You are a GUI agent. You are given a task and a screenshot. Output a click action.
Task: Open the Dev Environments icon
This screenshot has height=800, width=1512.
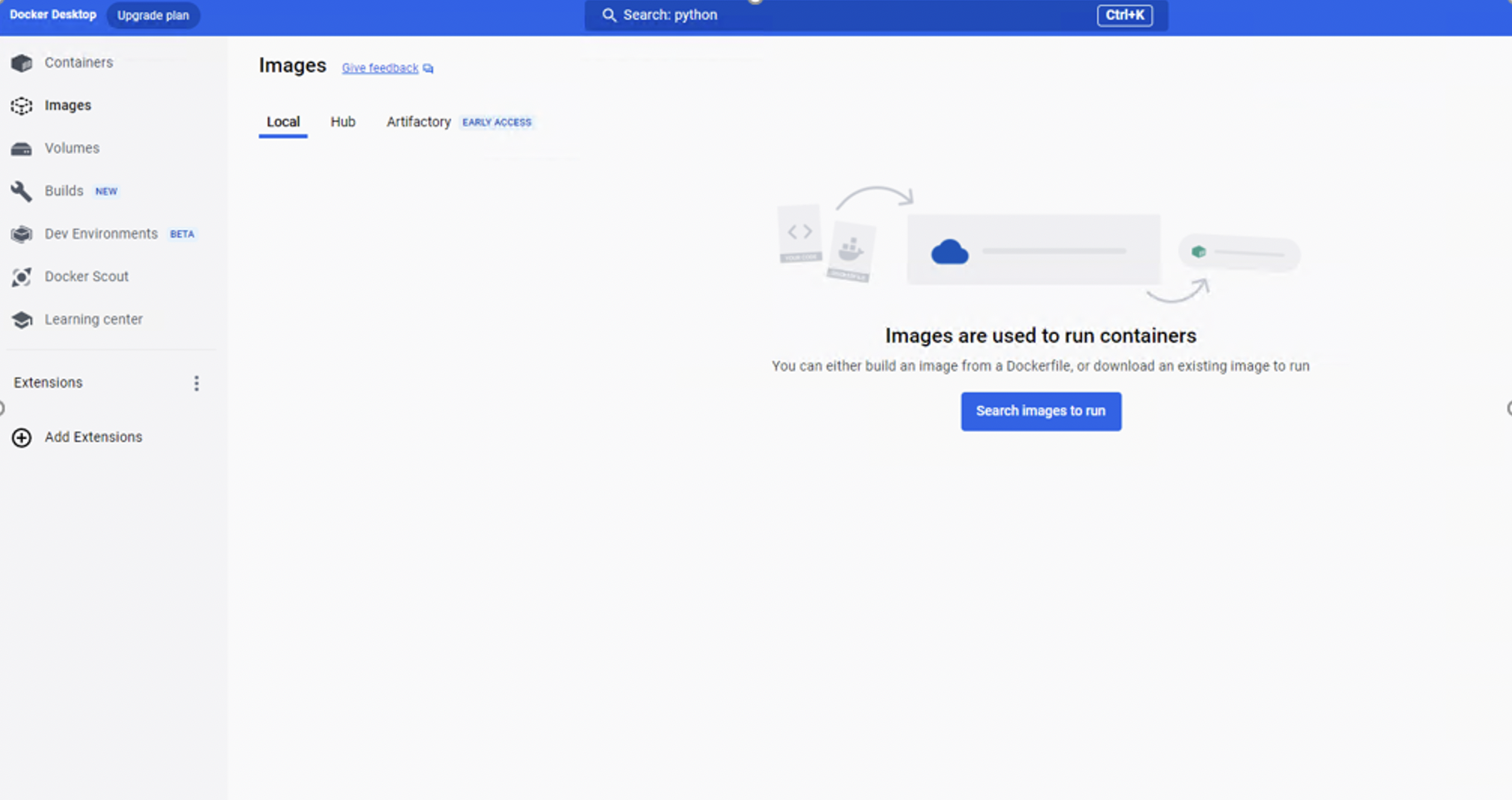[x=22, y=235]
